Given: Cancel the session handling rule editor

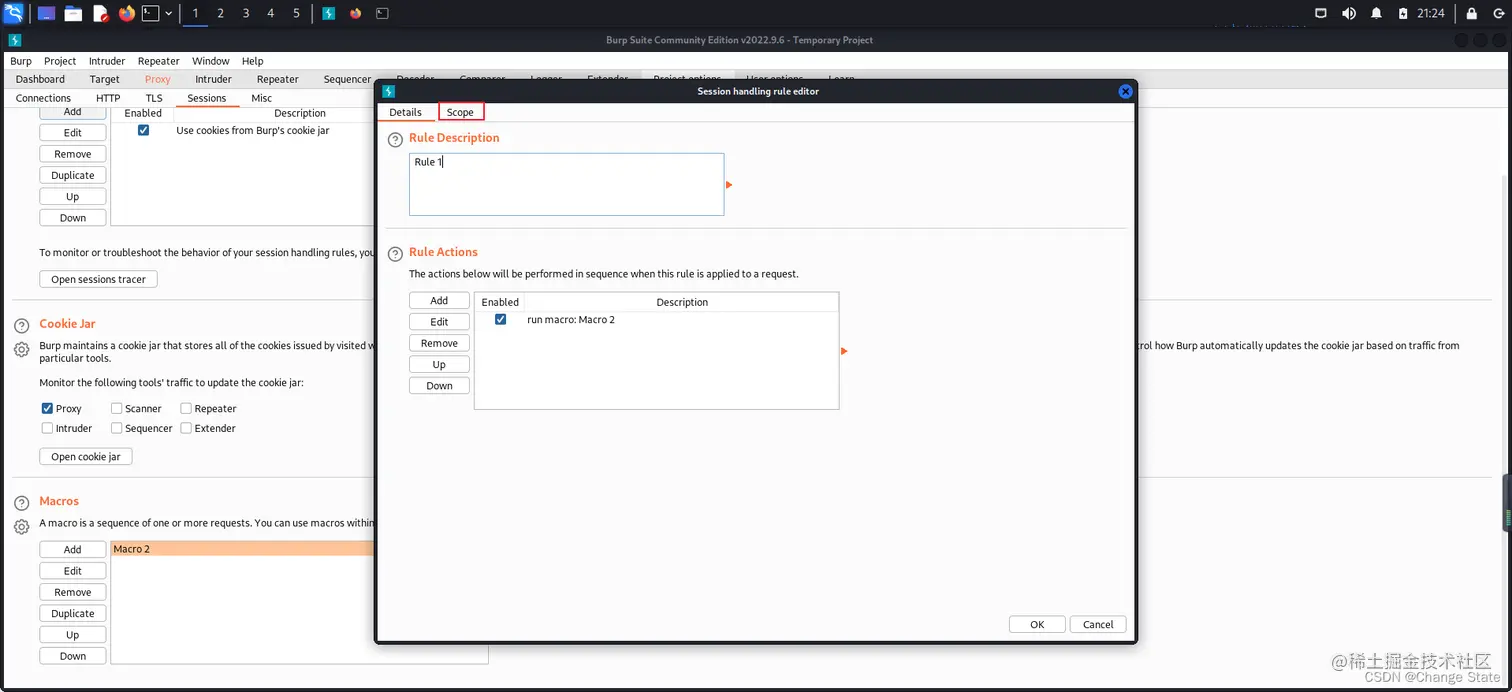Looking at the screenshot, I should (1098, 624).
